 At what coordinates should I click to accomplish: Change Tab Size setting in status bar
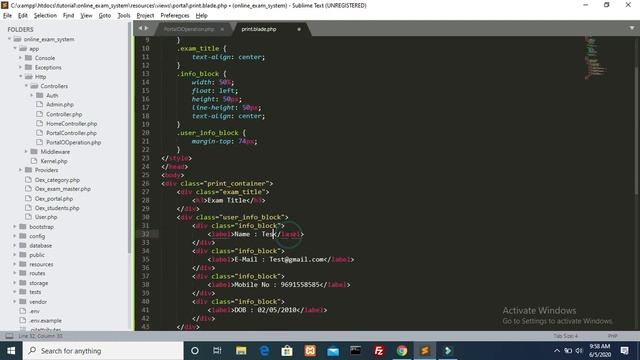click(x=565, y=336)
